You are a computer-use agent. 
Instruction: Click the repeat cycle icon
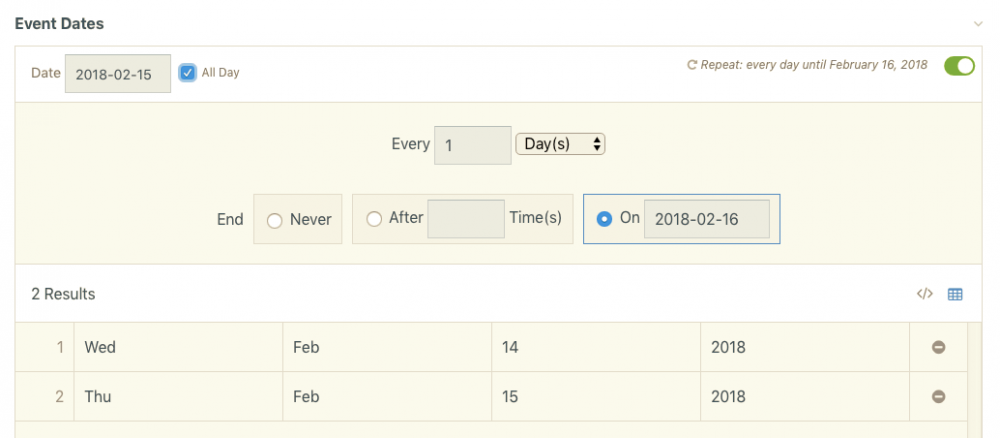tap(691, 65)
